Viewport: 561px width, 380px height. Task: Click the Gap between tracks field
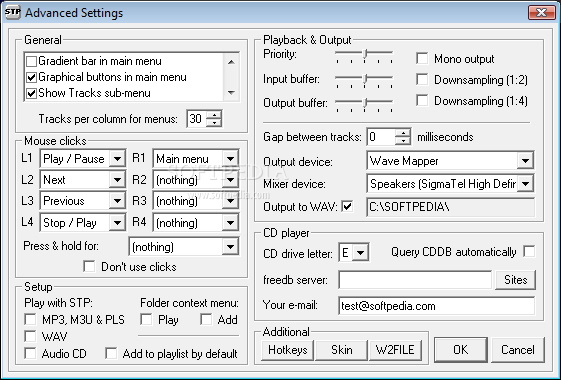pyautogui.click(x=381, y=137)
